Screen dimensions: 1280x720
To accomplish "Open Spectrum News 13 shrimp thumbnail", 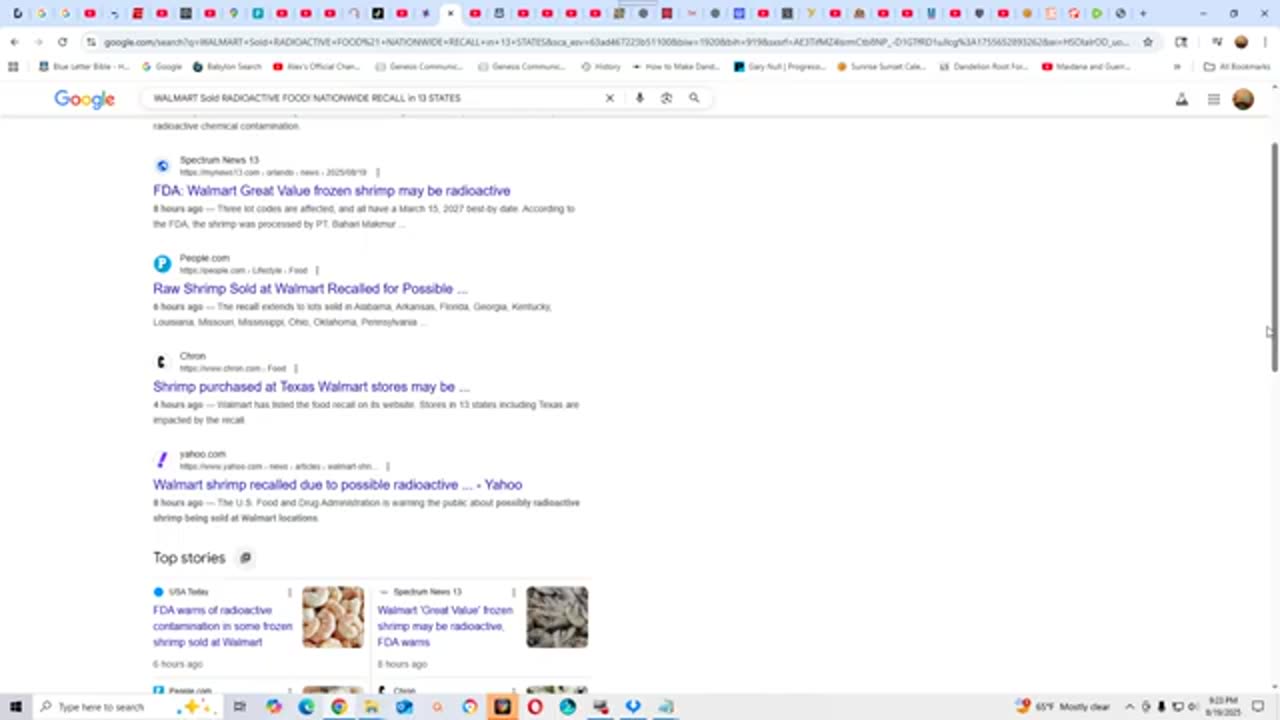I will pyautogui.click(x=557, y=617).
